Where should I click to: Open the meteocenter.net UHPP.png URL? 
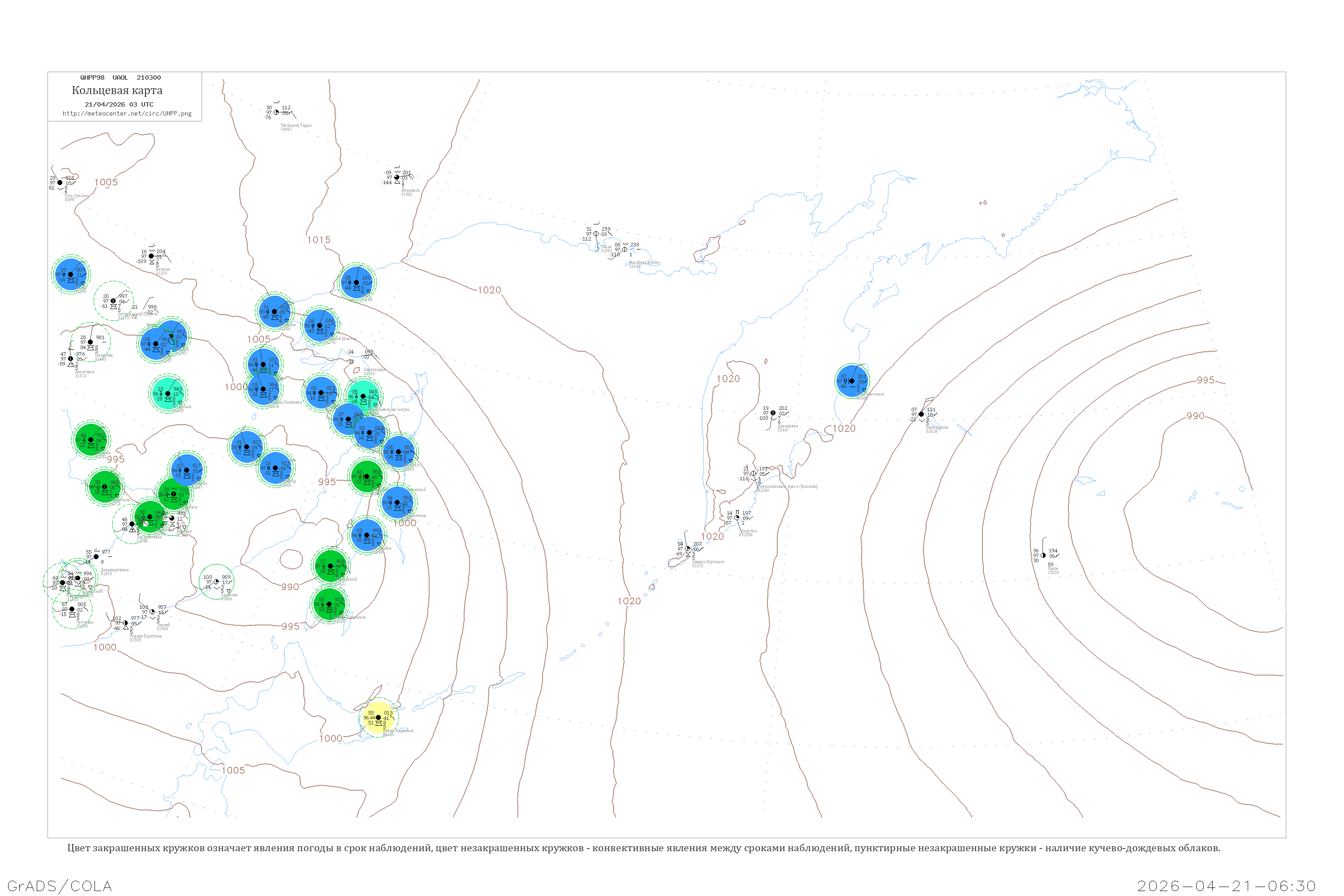click(x=127, y=114)
